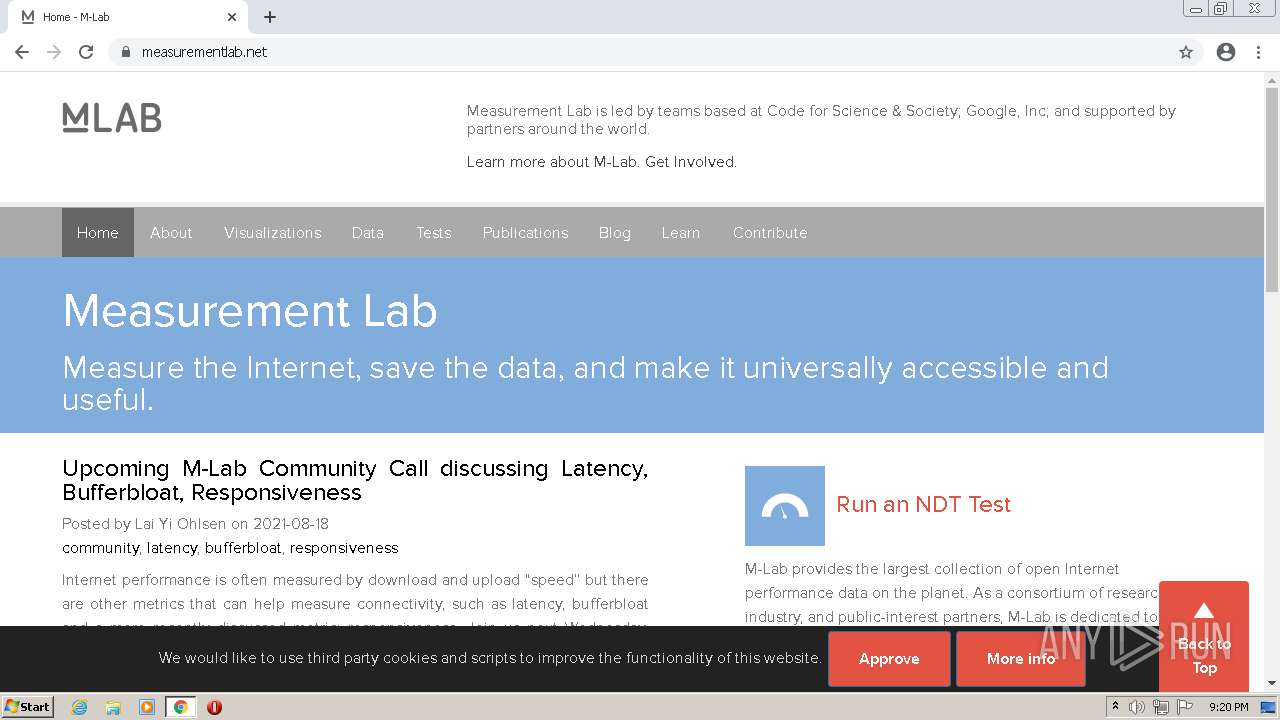Click the scrollbar up arrow
This screenshot has height=720, width=1280.
(x=1272, y=79)
